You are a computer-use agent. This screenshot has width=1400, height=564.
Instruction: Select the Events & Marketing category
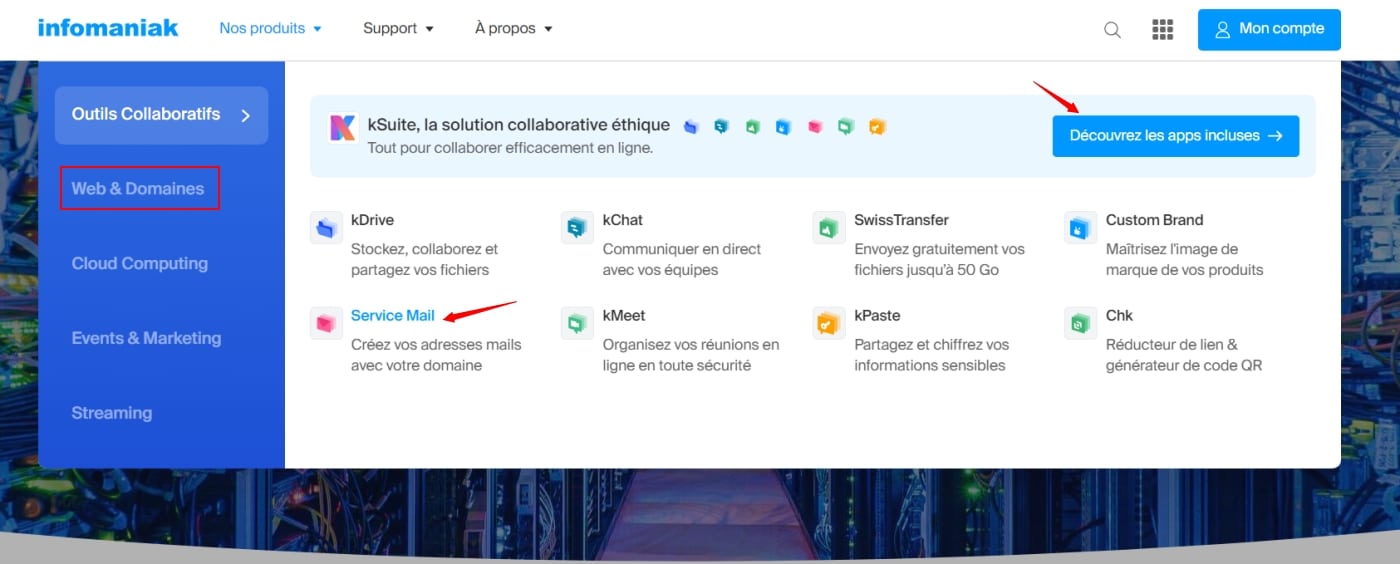click(146, 338)
